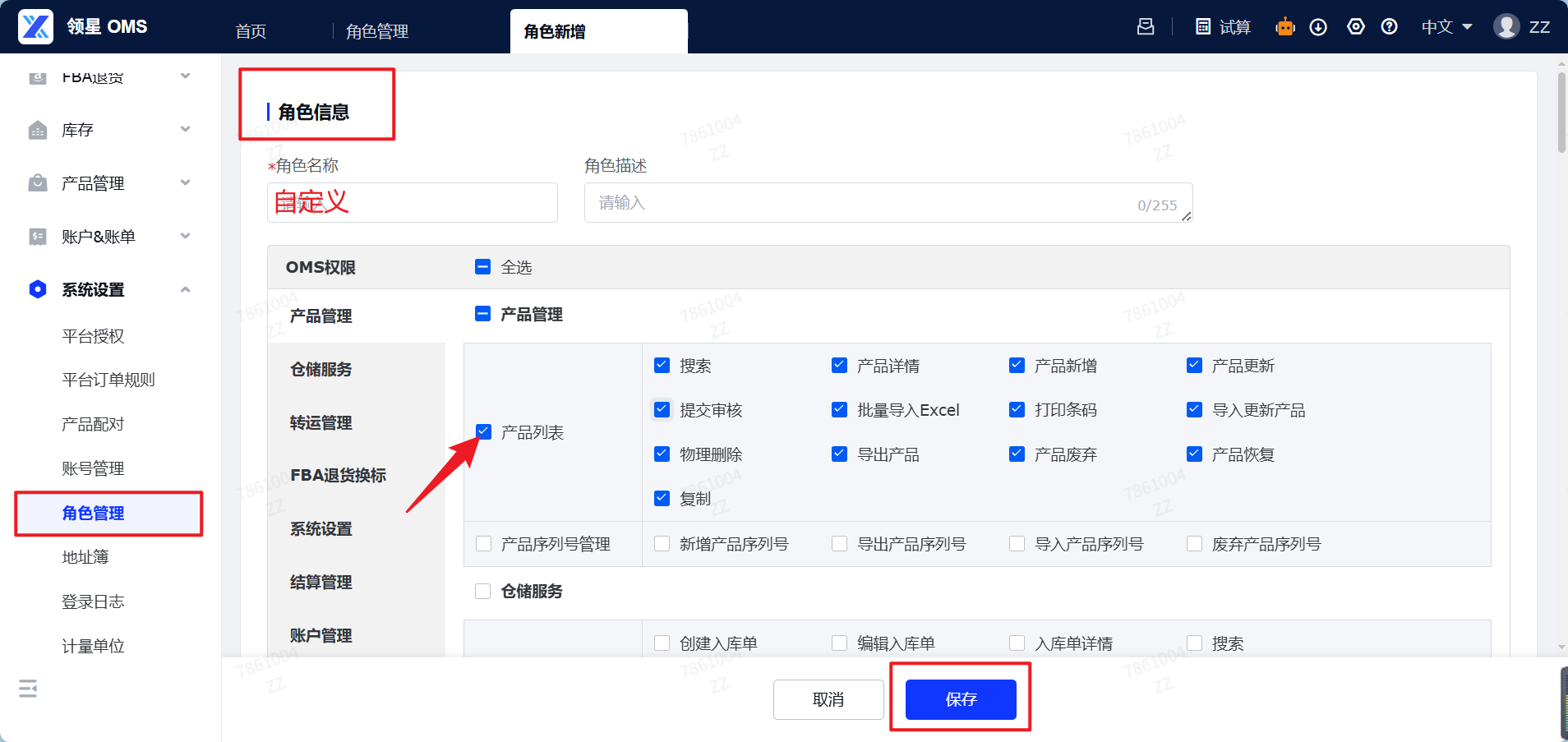Click the 保存 button
The image size is (1568, 742).
point(961,699)
